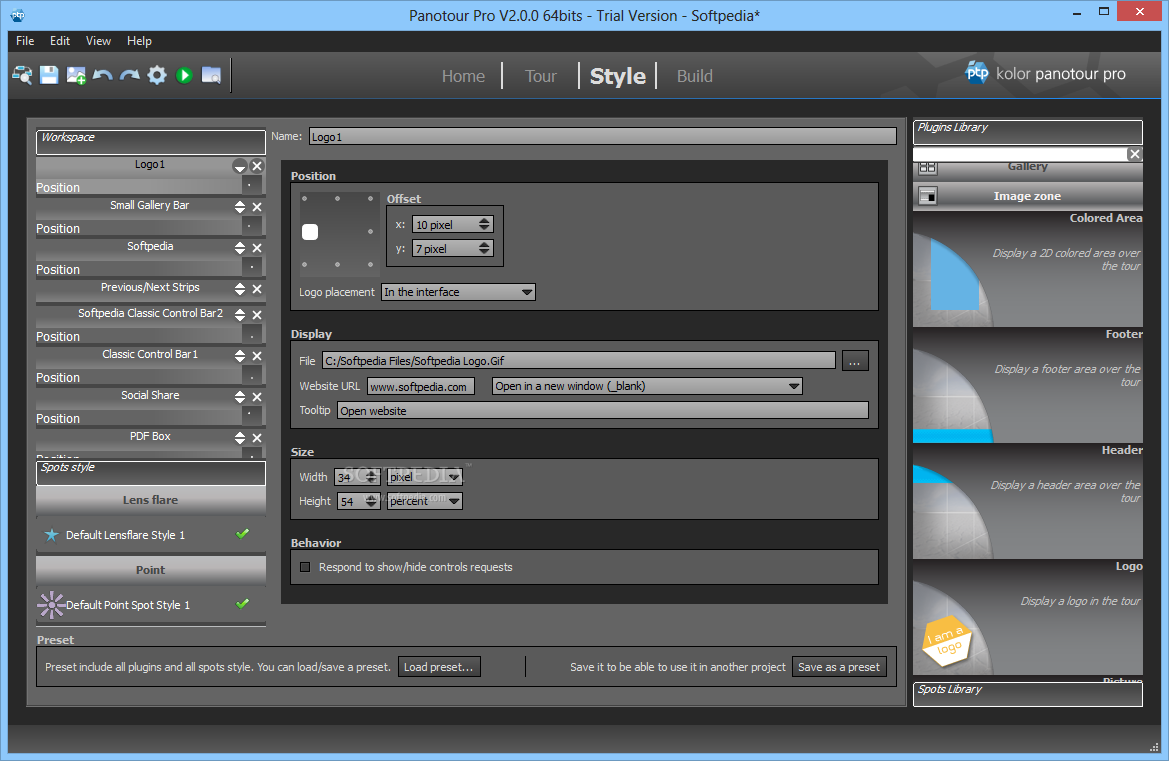Open output folder with the folder-search icon

click(212, 75)
